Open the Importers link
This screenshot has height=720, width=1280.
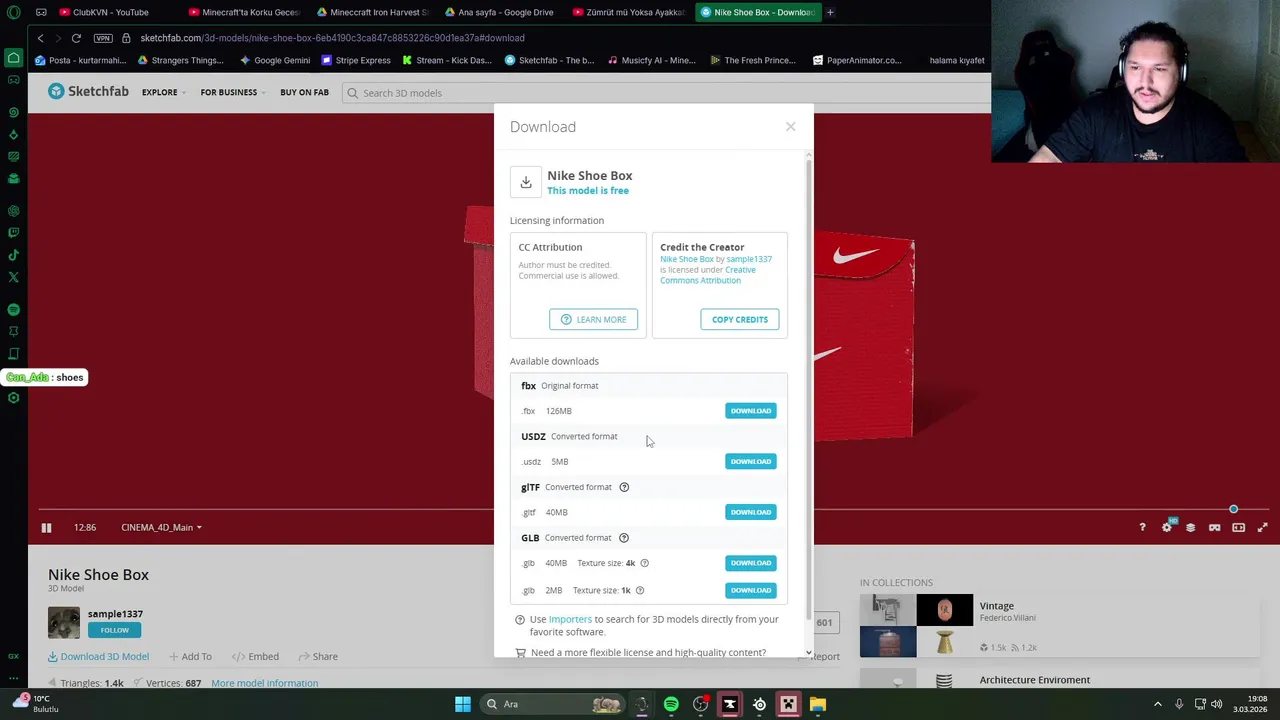coord(570,619)
